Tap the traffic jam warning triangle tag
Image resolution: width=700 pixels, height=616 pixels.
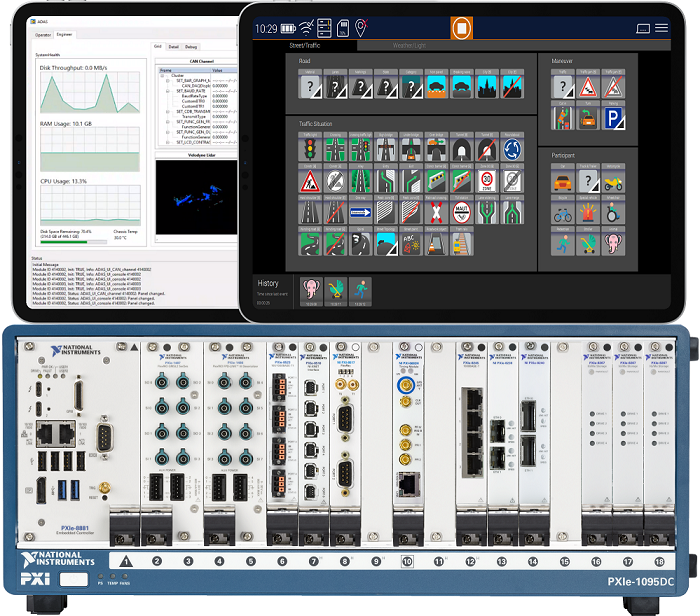(x=588, y=86)
